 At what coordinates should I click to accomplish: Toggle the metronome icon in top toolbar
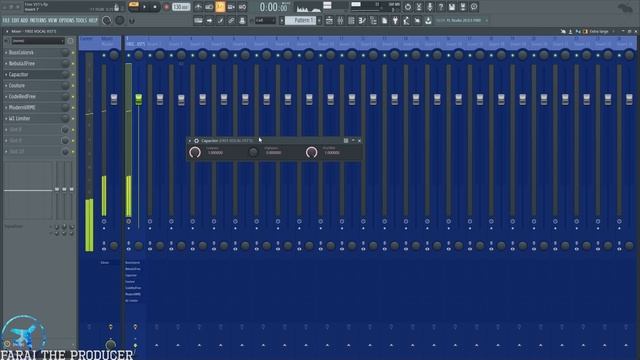(198, 7)
